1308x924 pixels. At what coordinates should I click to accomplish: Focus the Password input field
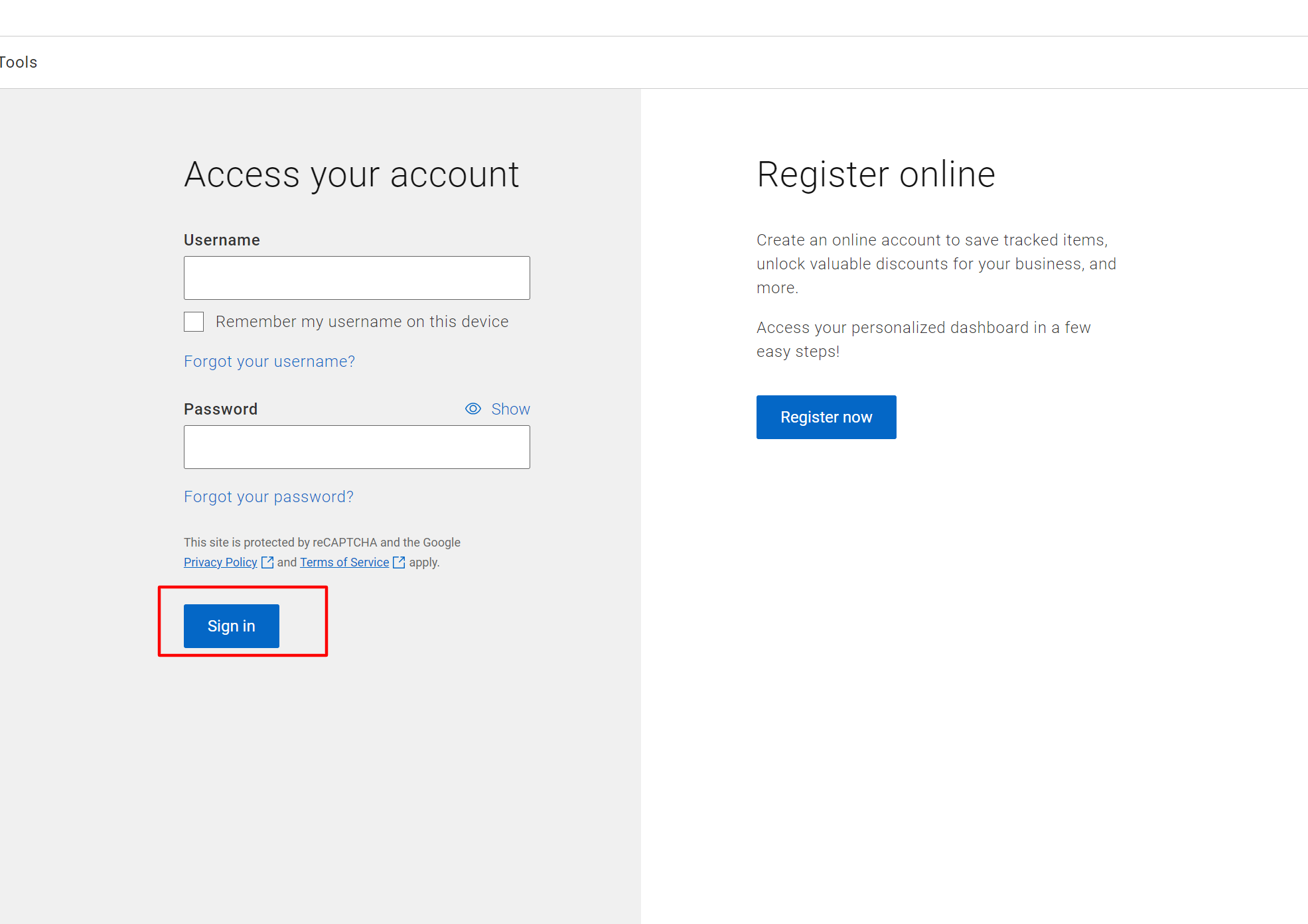tap(357, 447)
